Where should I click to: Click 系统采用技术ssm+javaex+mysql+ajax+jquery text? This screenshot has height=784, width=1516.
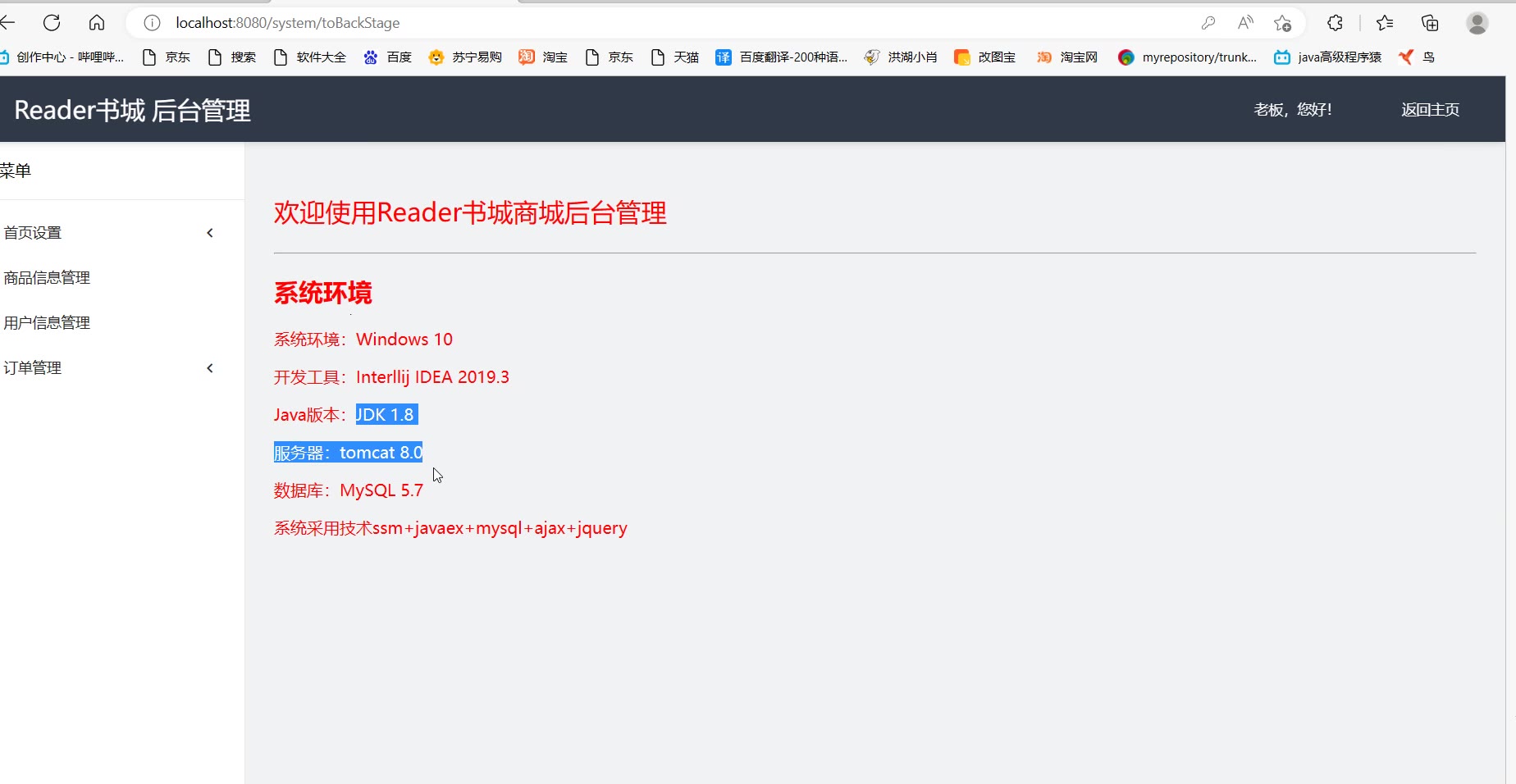(x=450, y=528)
